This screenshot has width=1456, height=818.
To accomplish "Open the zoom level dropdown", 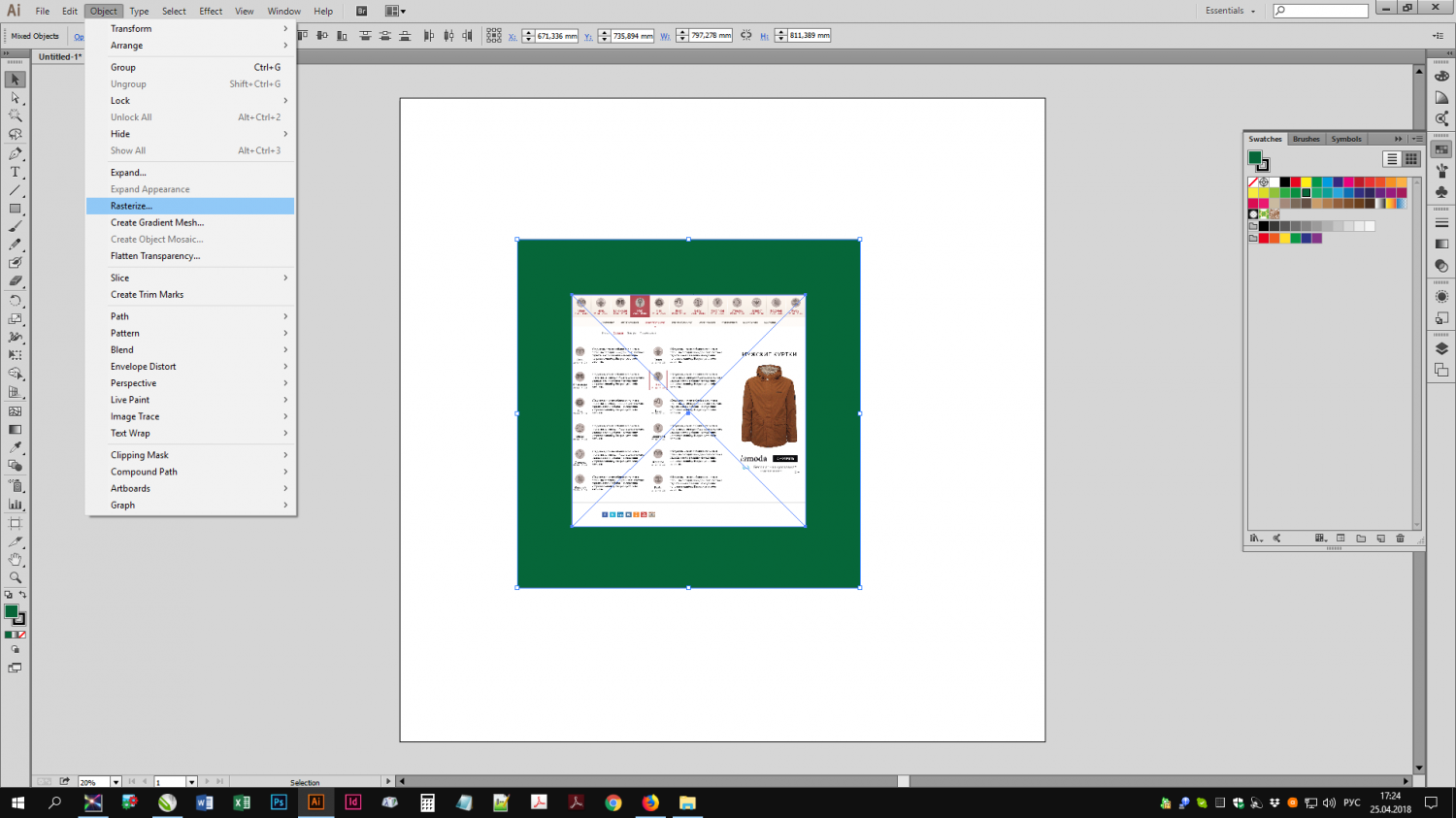I will coord(116,782).
